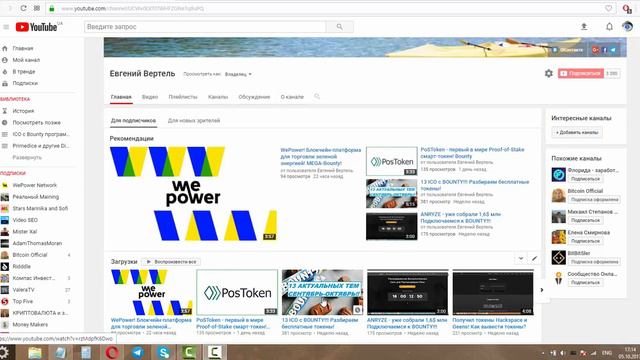The height and width of the screenshot is (360, 640).
Task: Open the notifications bell
Action: 609,27
